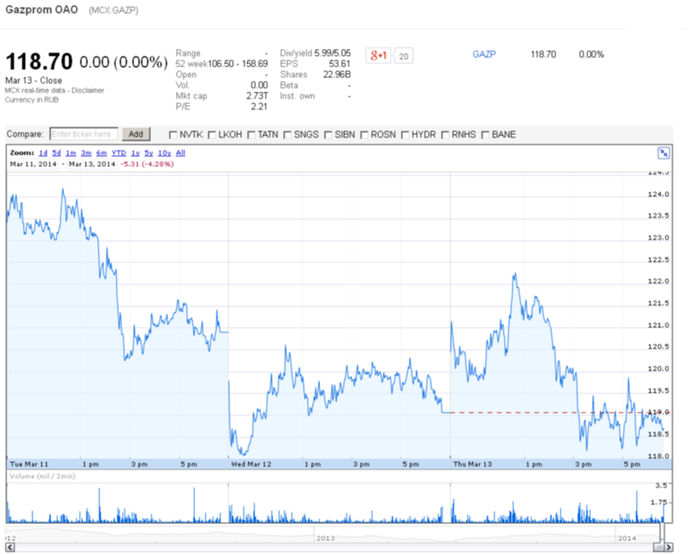Click the Wed Mar 12 date label
The height and width of the screenshot is (554, 688).
coord(251,464)
